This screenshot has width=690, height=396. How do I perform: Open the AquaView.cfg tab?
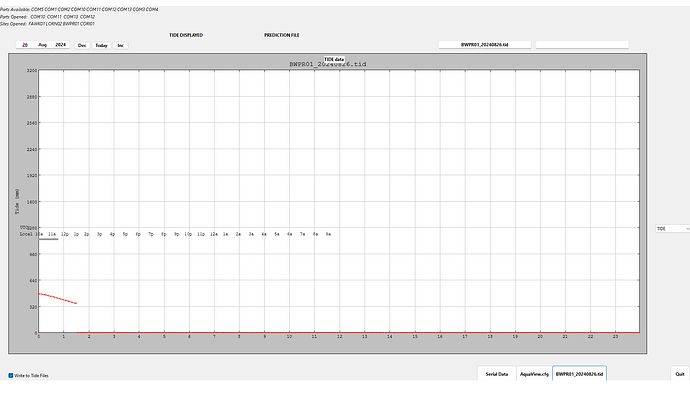click(534, 374)
